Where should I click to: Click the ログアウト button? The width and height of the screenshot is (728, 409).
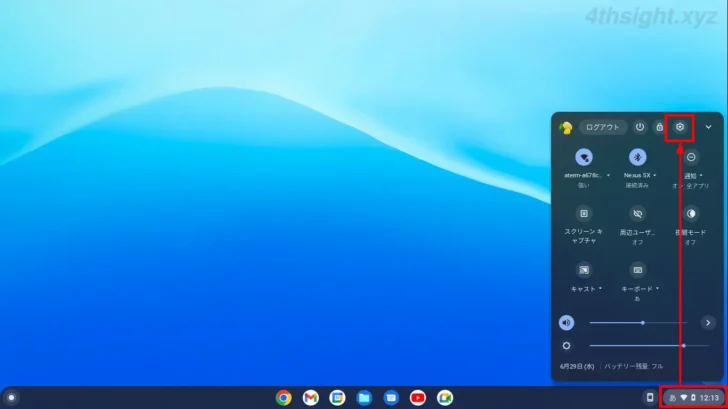tap(602, 127)
